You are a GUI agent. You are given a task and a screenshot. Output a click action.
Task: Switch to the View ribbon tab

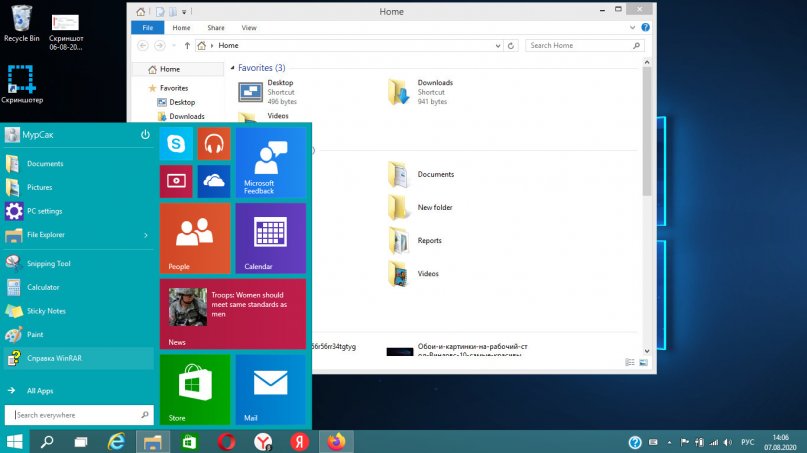[249, 28]
